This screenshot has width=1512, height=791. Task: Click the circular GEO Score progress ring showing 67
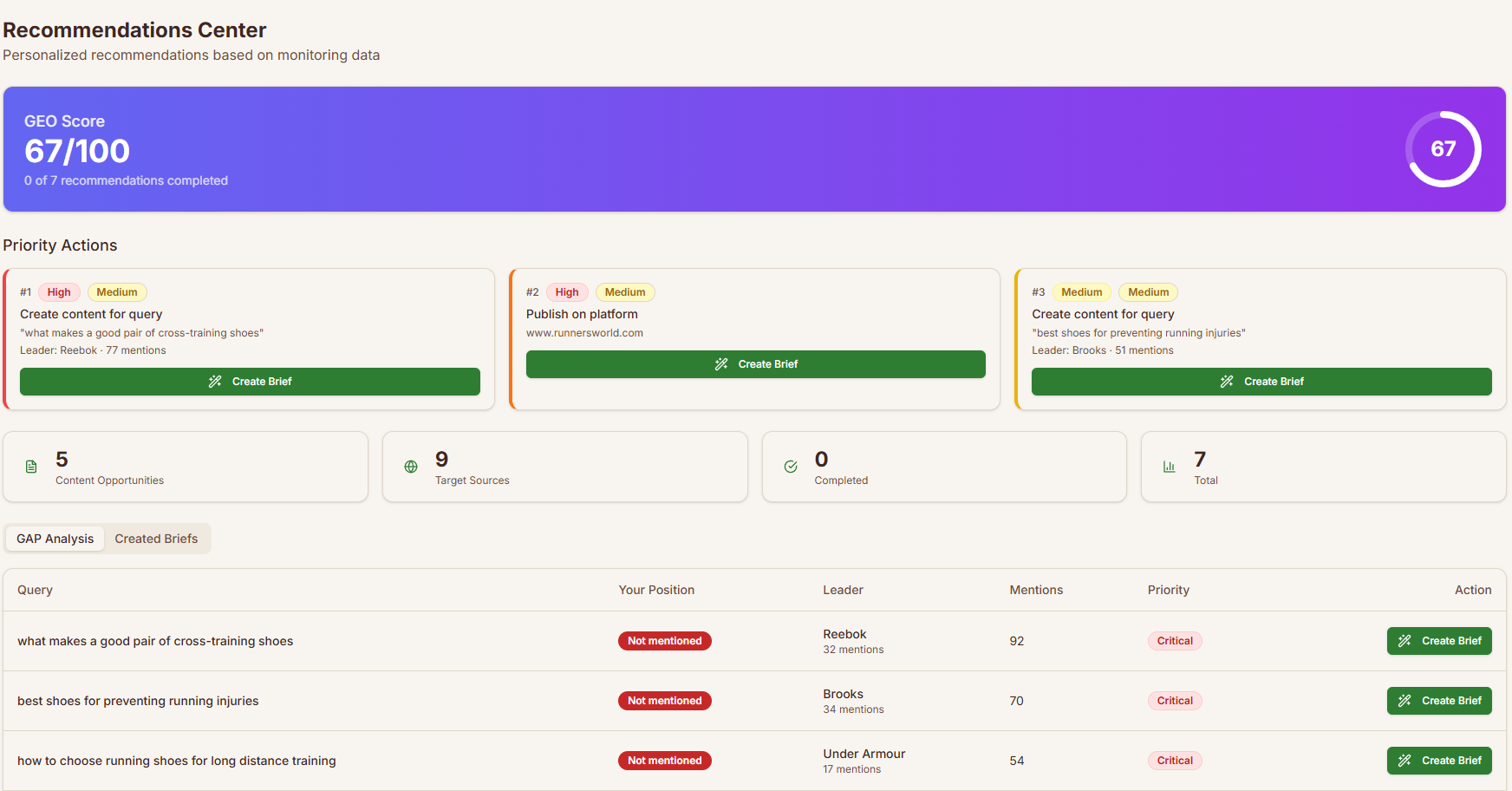coord(1442,149)
